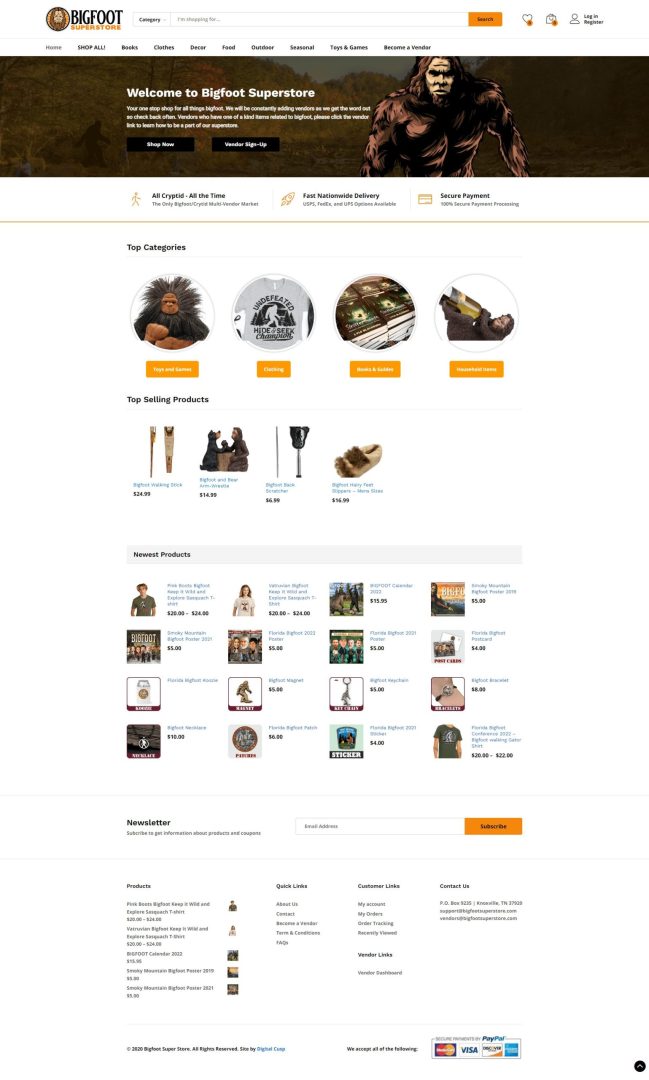Open the wishlist heart icon
The width and height of the screenshot is (649, 1080).
coord(527,19)
